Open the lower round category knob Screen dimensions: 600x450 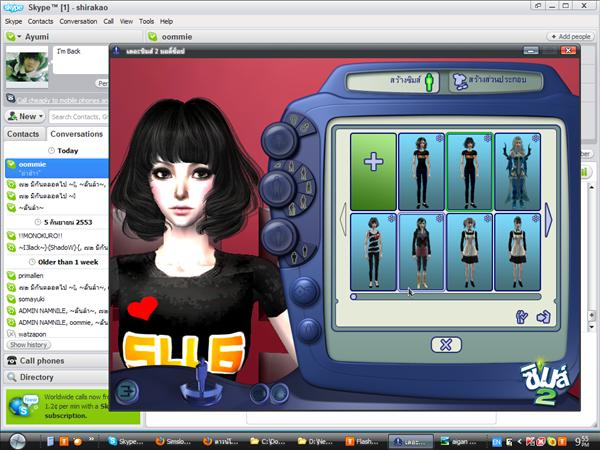tap(279, 236)
